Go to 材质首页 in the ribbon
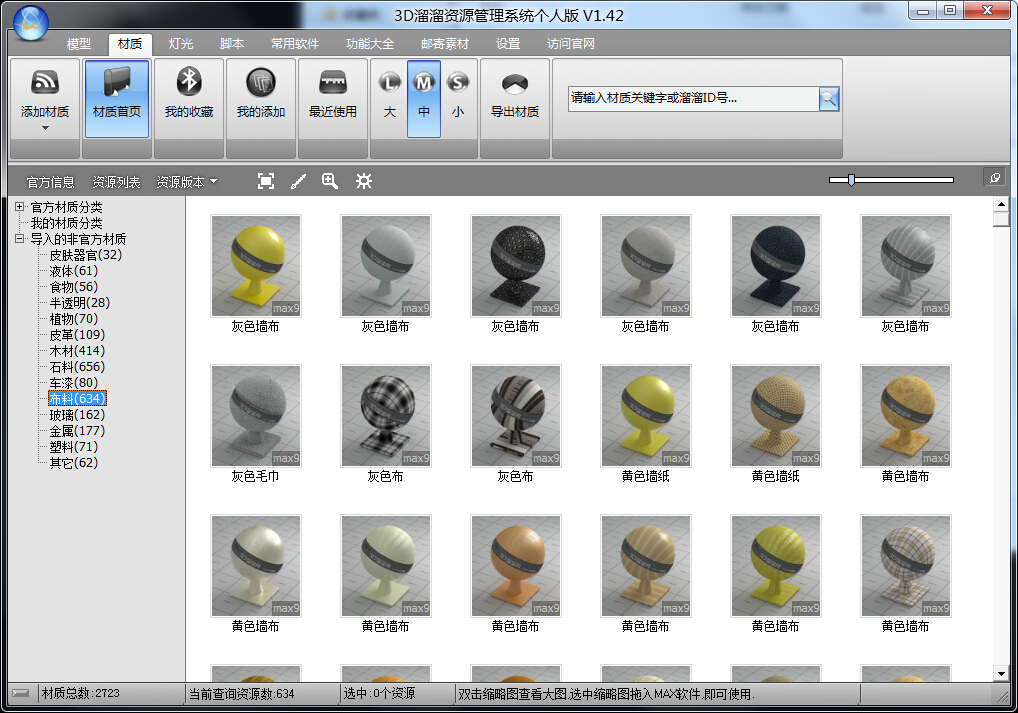The width and height of the screenshot is (1018, 713). coord(117,99)
